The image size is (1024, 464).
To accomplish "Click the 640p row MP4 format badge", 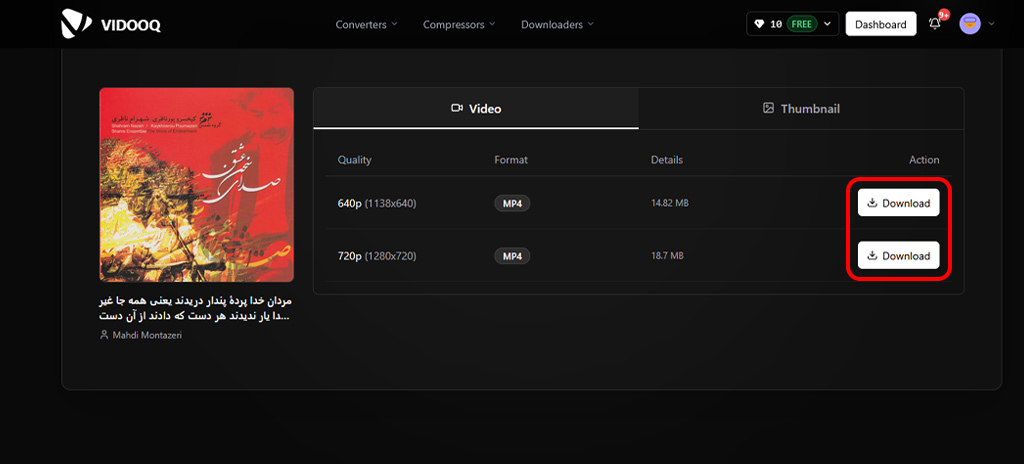I will (512, 203).
